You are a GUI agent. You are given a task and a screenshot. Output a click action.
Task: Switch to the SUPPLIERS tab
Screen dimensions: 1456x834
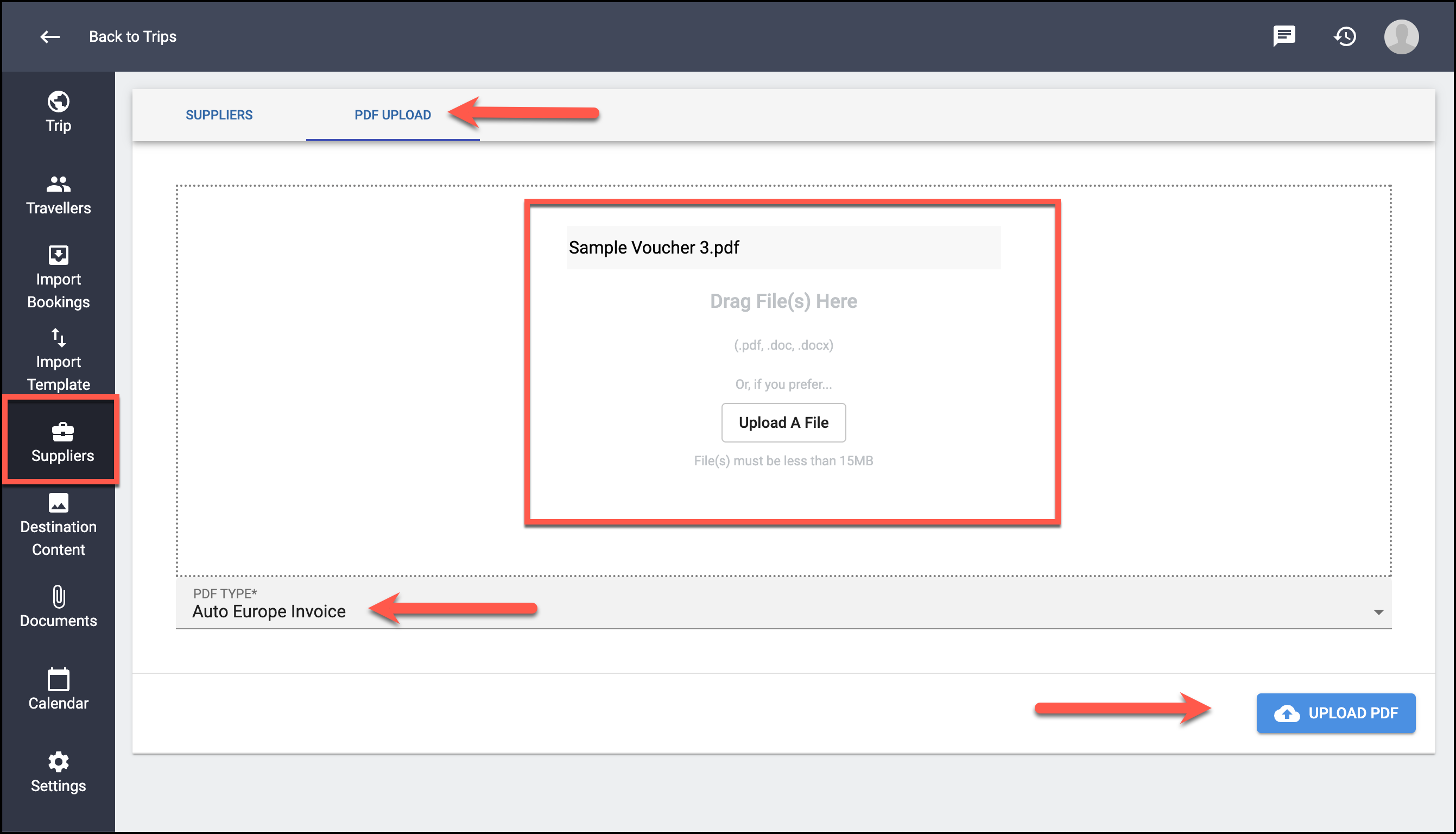[219, 115]
